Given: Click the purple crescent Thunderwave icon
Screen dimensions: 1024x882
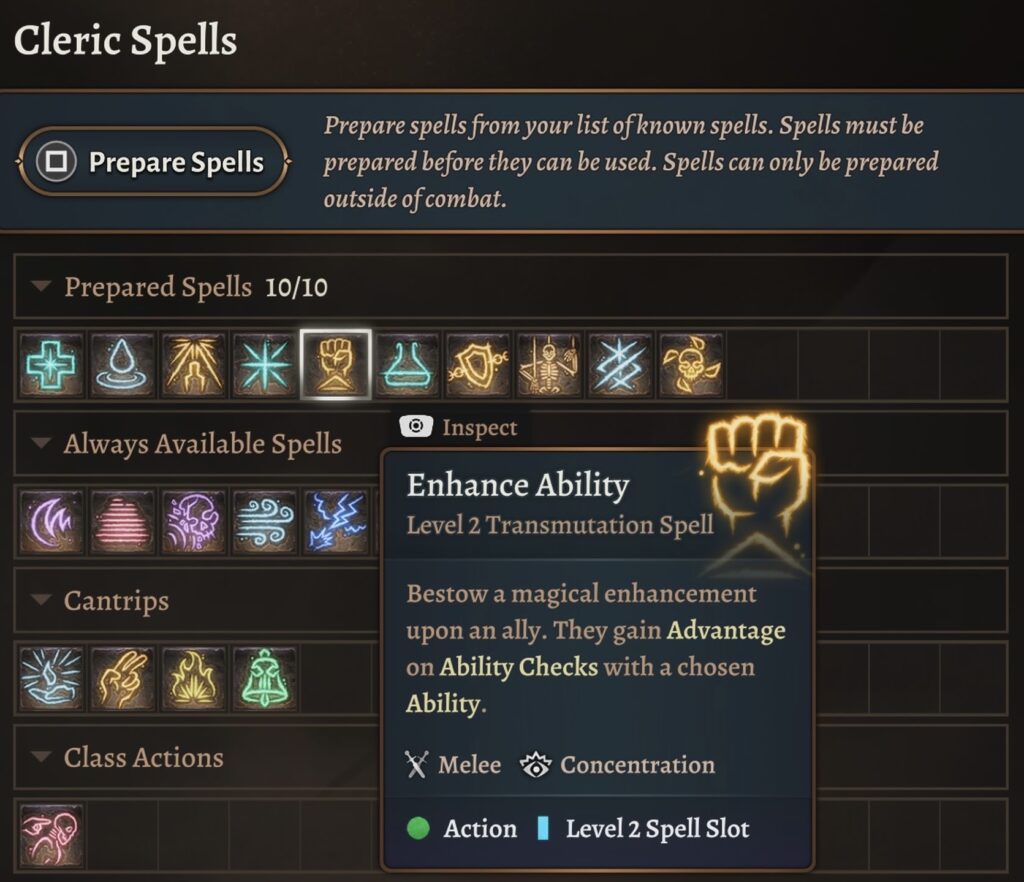Looking at the screenshot, I should tap(52, 522).
